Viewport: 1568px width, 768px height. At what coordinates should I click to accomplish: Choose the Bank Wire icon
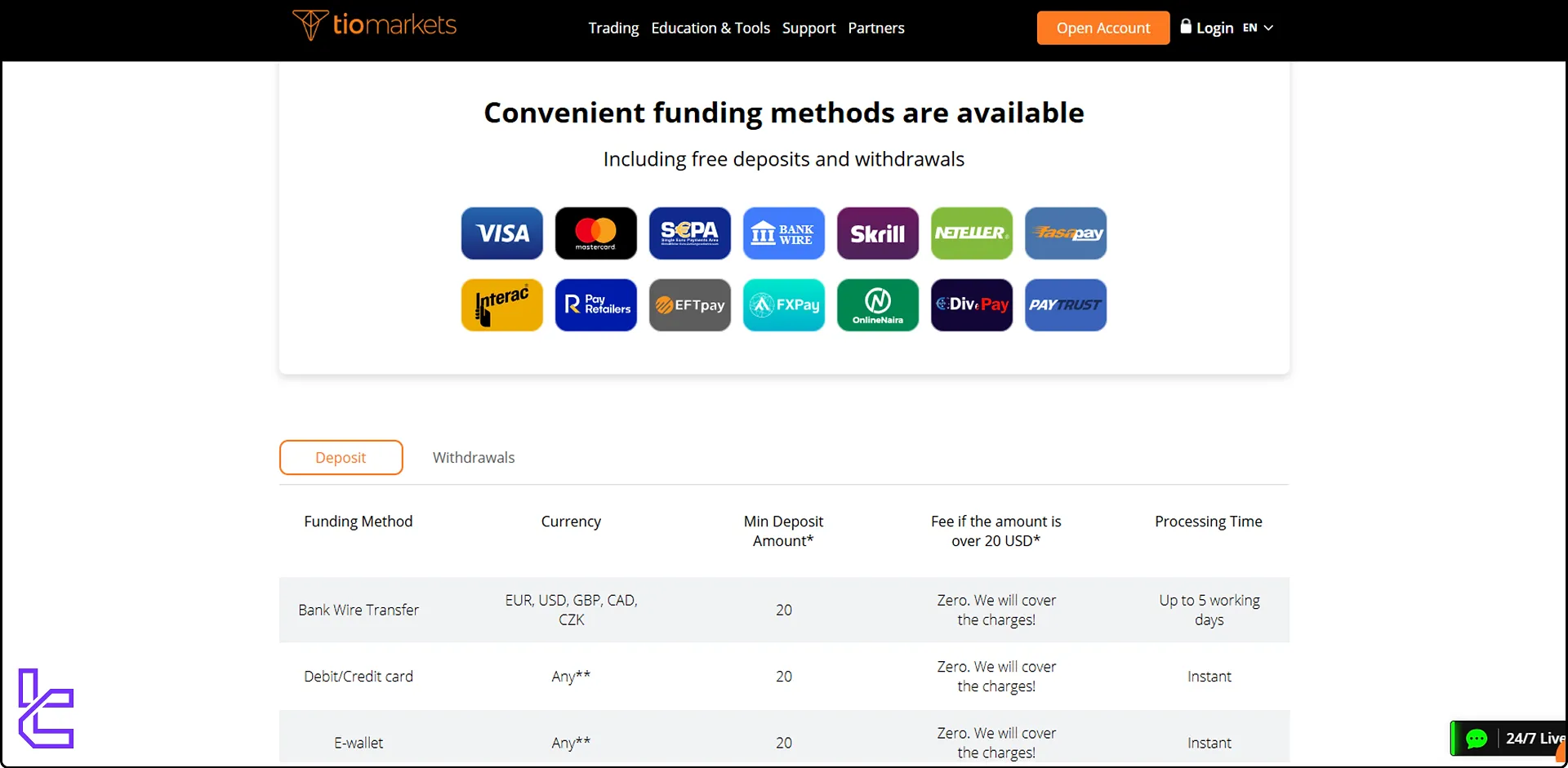pyautogui.click(x=784, y=233)
